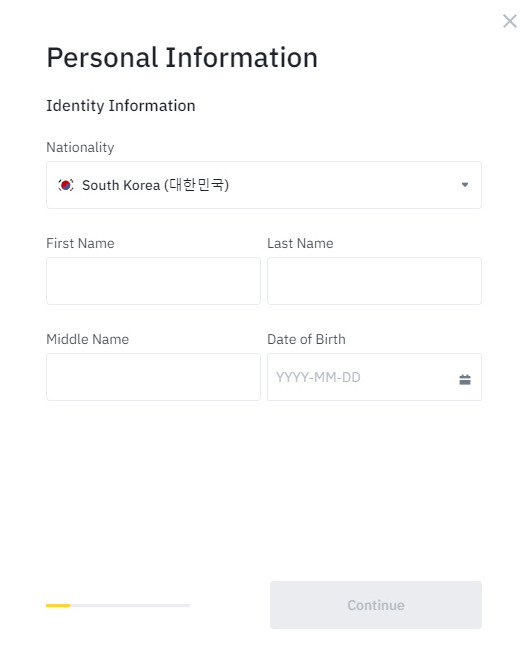The height and width of the screenshot is (650, 532).
Task: Click the Date of Birth label
Action: click(x=306, y=339)
